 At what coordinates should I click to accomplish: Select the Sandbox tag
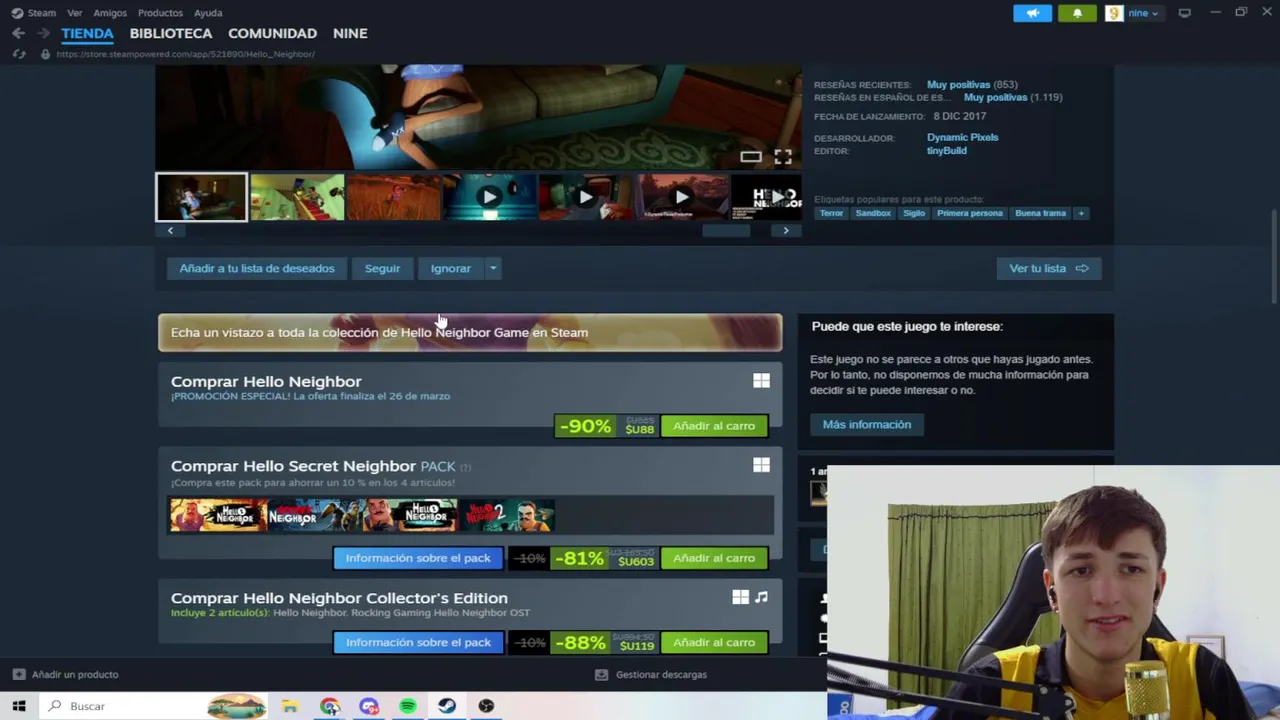pyautogui.click(x=872, y=213)
